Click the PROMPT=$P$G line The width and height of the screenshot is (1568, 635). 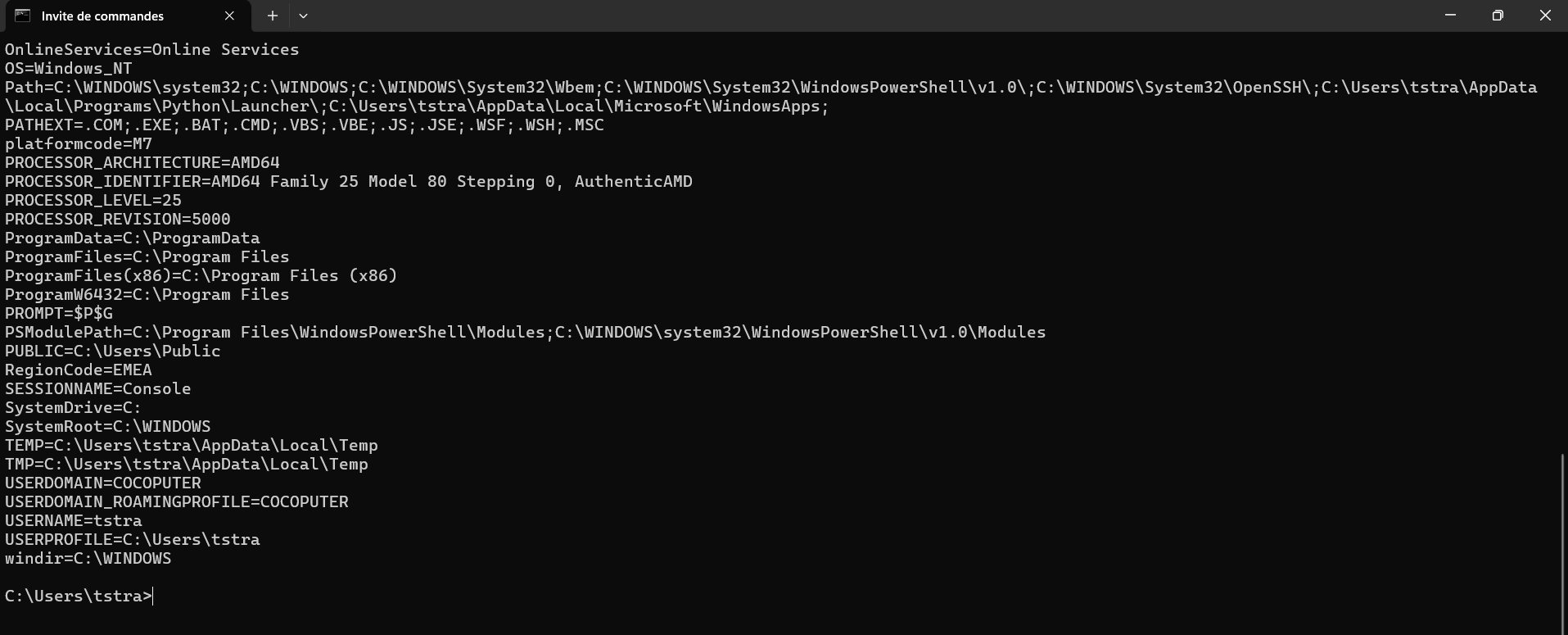click(x=59, y=314)
